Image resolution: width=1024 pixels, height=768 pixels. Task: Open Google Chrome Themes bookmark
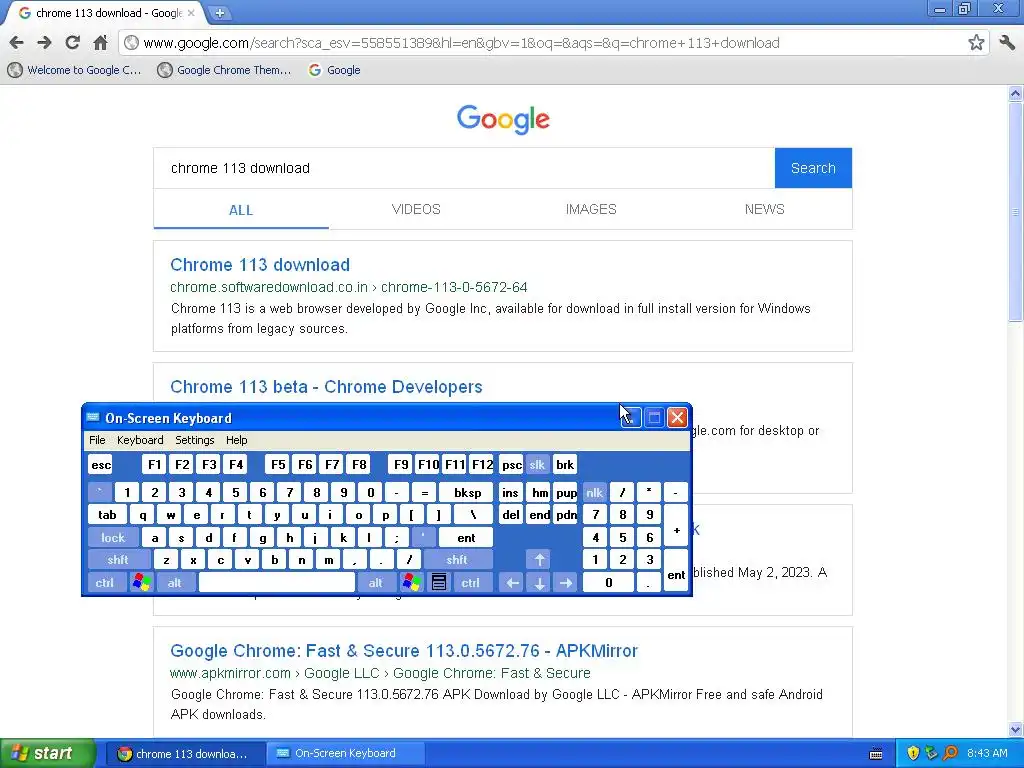click(x=224, y=70)
